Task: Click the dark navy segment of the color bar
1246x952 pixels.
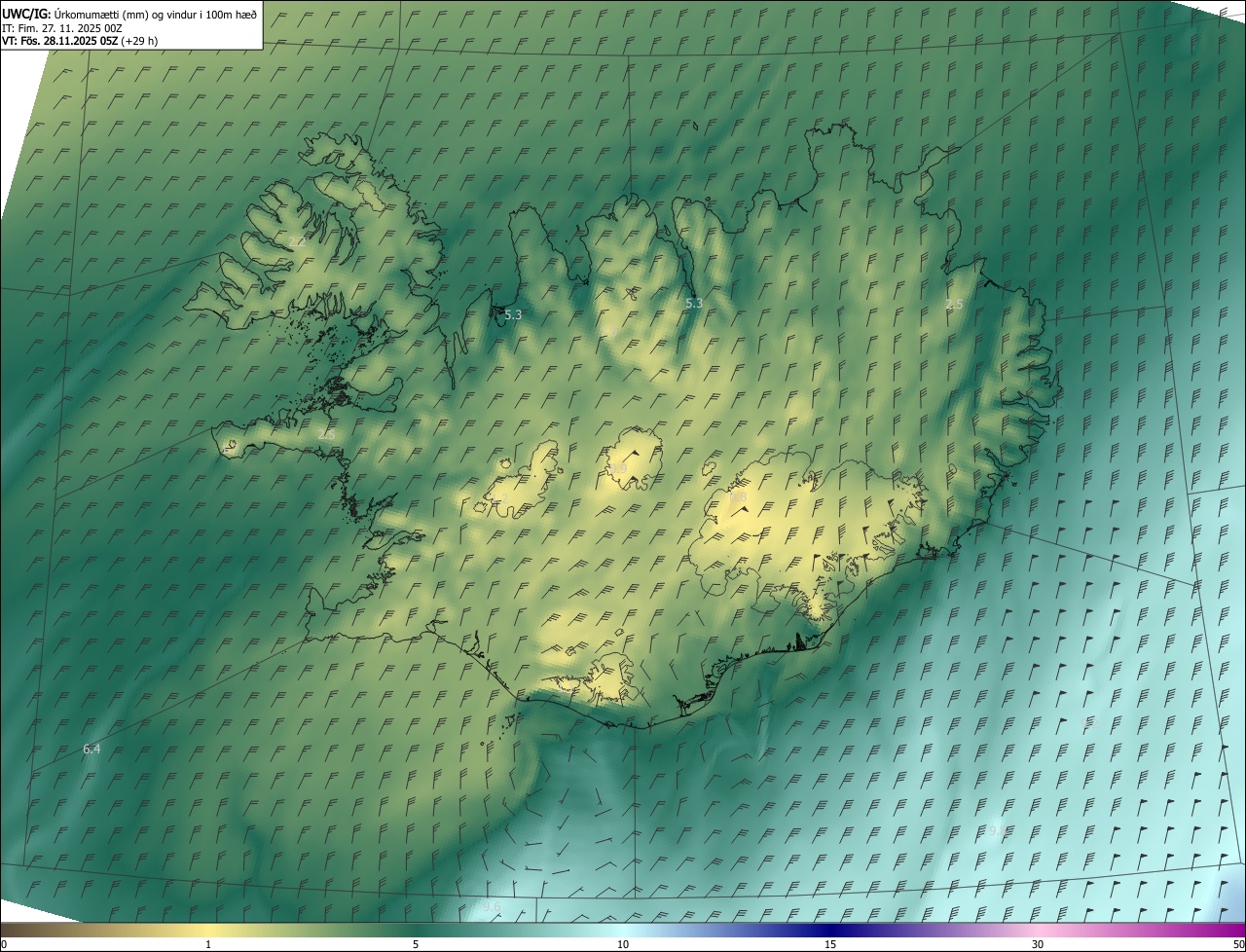Action: tap(830, 931)
